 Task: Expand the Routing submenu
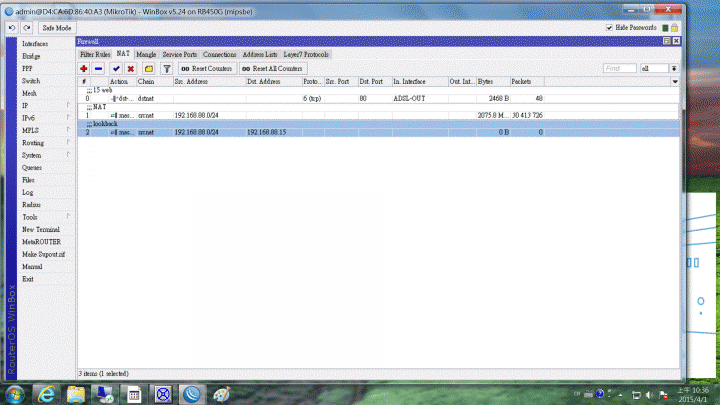45,143
